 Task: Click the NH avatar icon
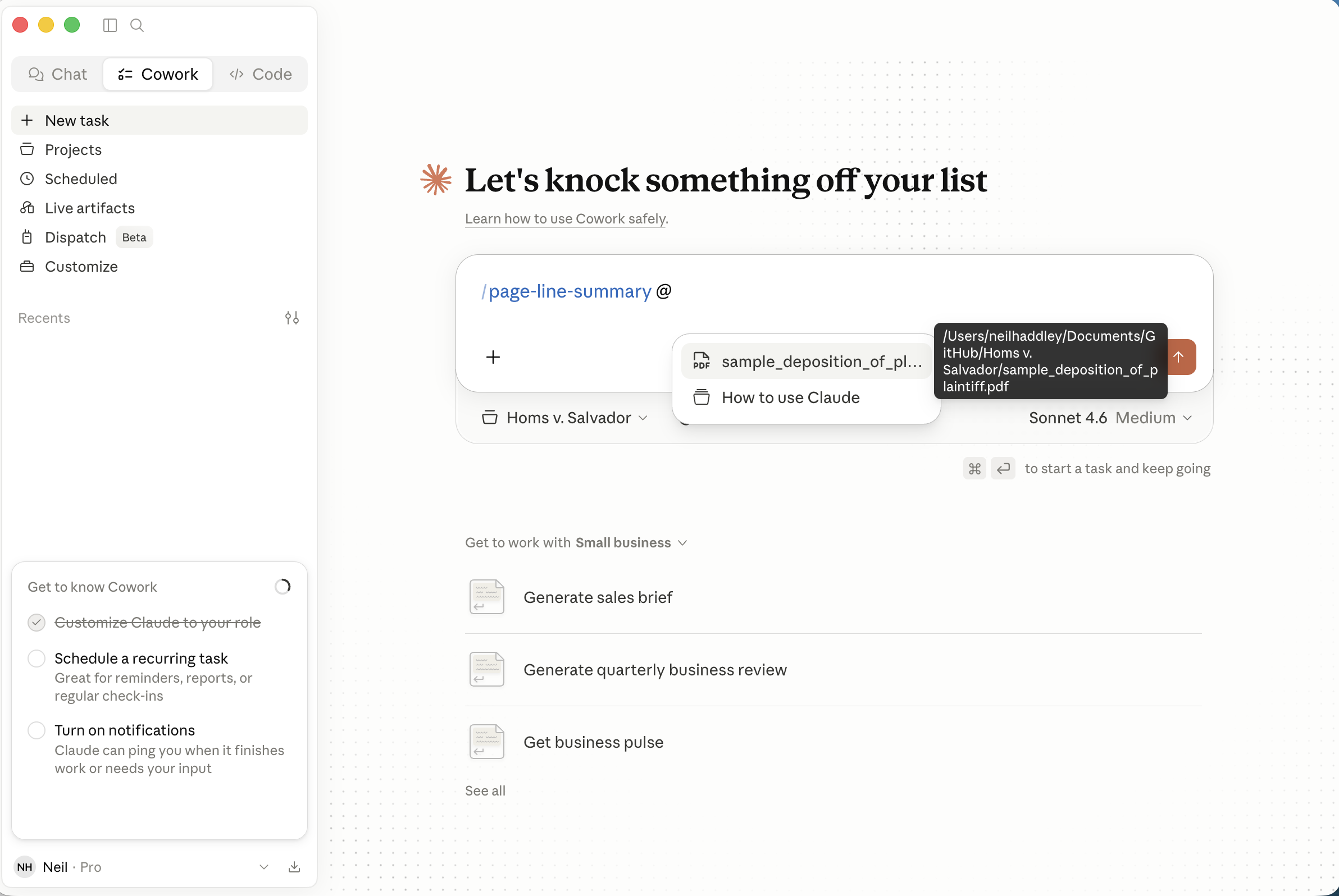25,867
